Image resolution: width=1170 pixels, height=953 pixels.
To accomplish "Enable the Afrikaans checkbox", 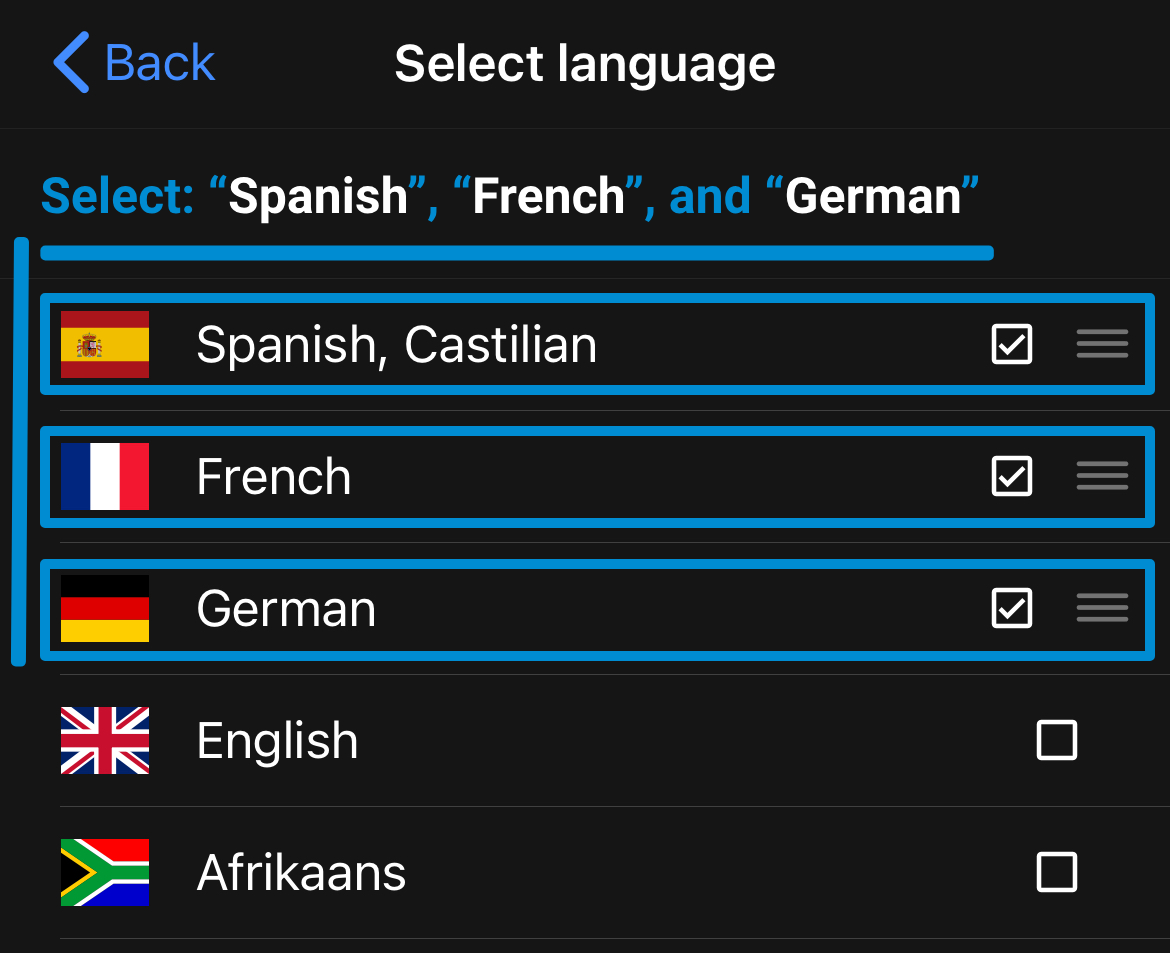I will click(1056, 872).
